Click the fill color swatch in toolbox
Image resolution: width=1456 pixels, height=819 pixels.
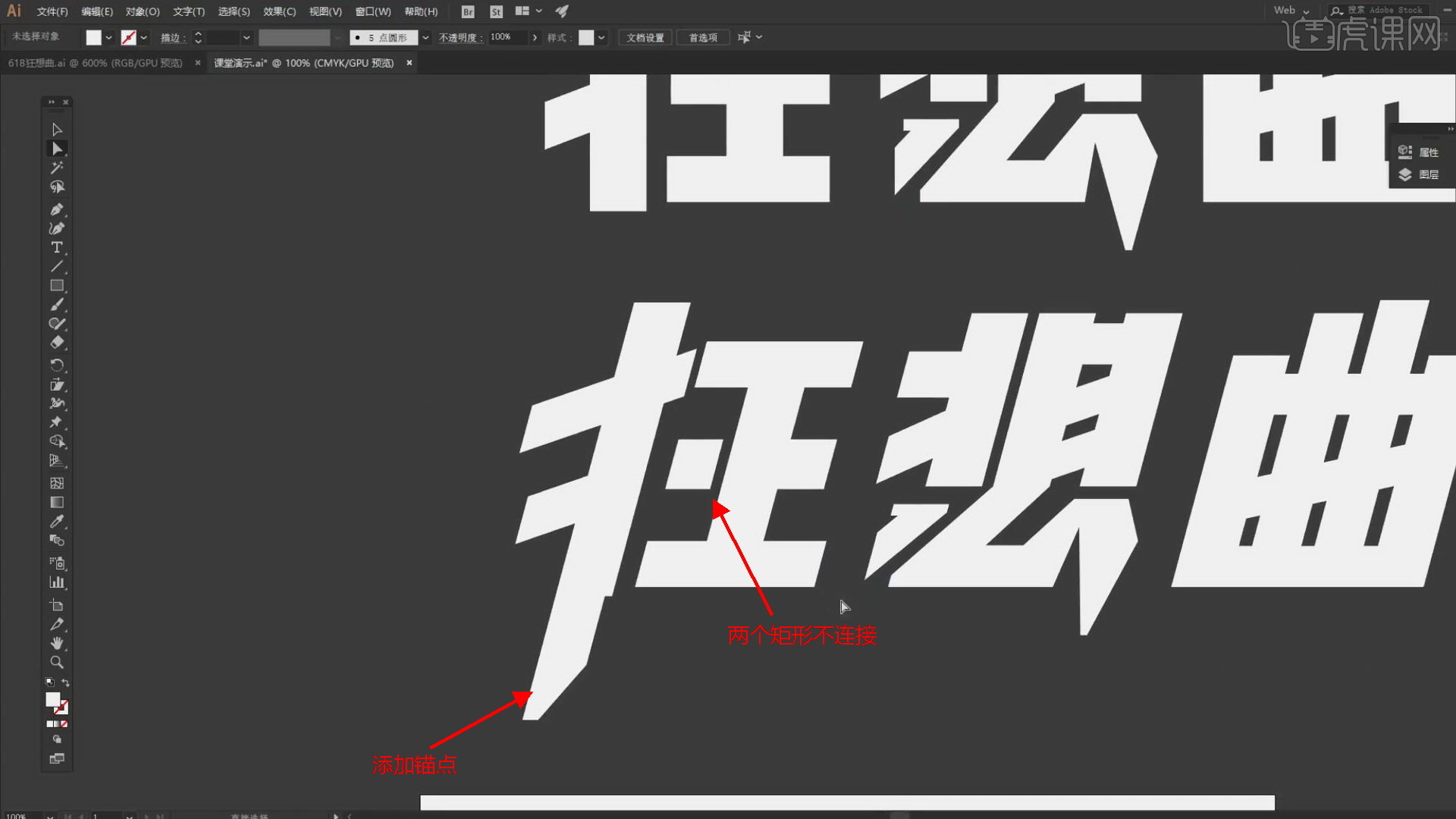click(x=52, y=699)
